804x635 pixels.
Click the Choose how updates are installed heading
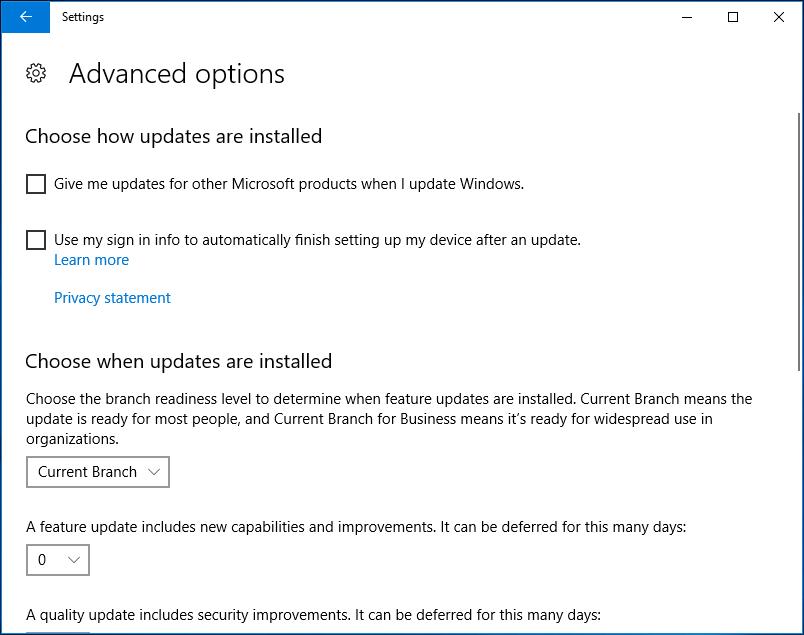[x=173, y=136]
